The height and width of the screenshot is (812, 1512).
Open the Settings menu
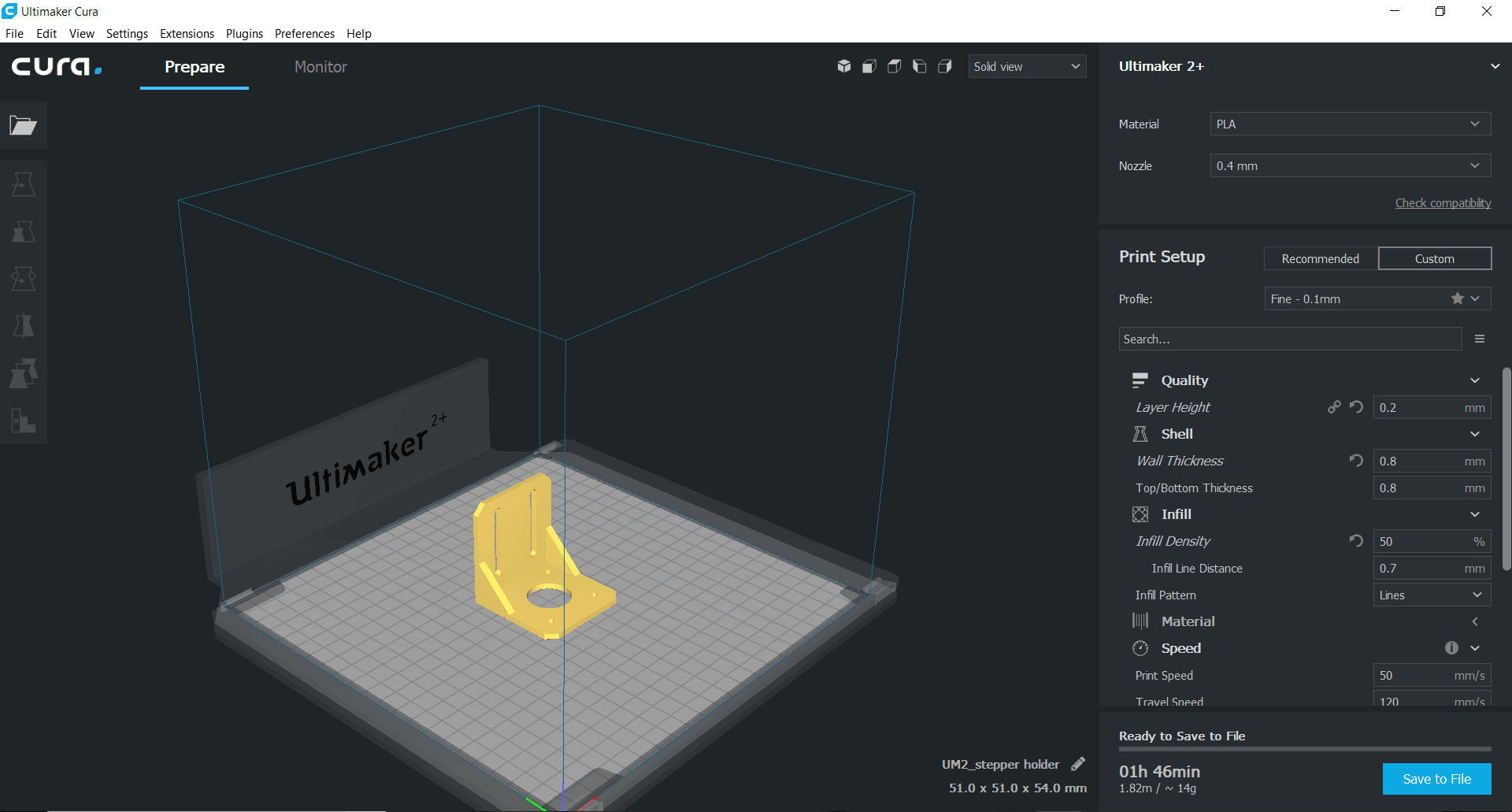127,33
